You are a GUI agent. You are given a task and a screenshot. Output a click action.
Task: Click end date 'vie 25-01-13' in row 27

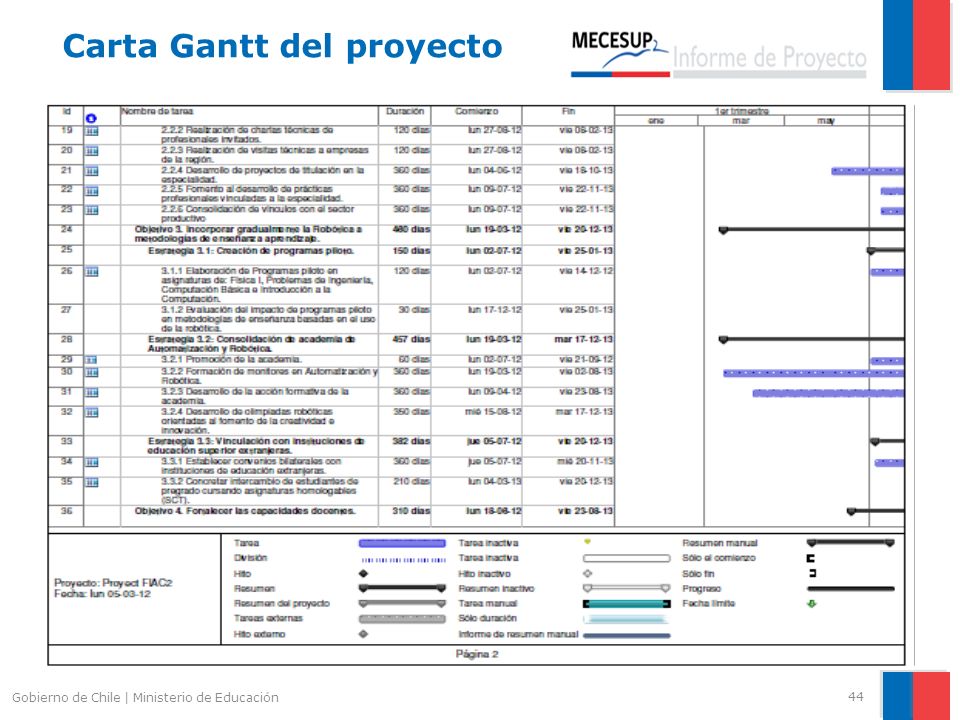point(585,310)
